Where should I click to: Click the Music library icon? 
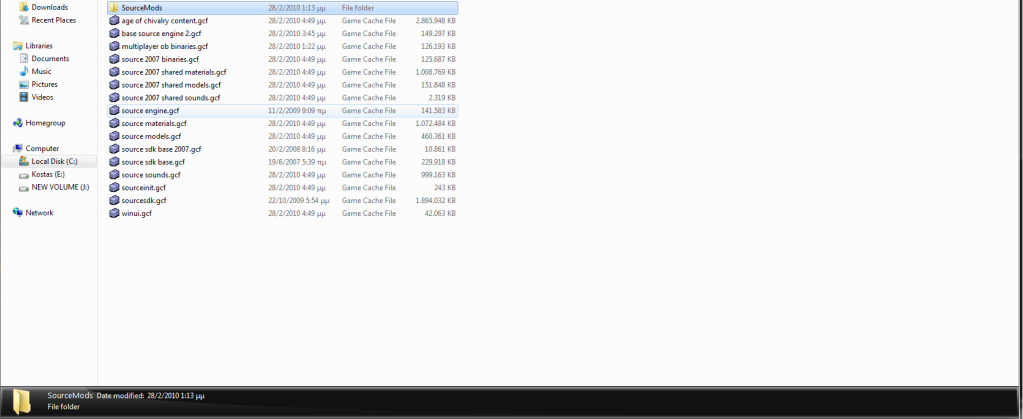[23, 71]
